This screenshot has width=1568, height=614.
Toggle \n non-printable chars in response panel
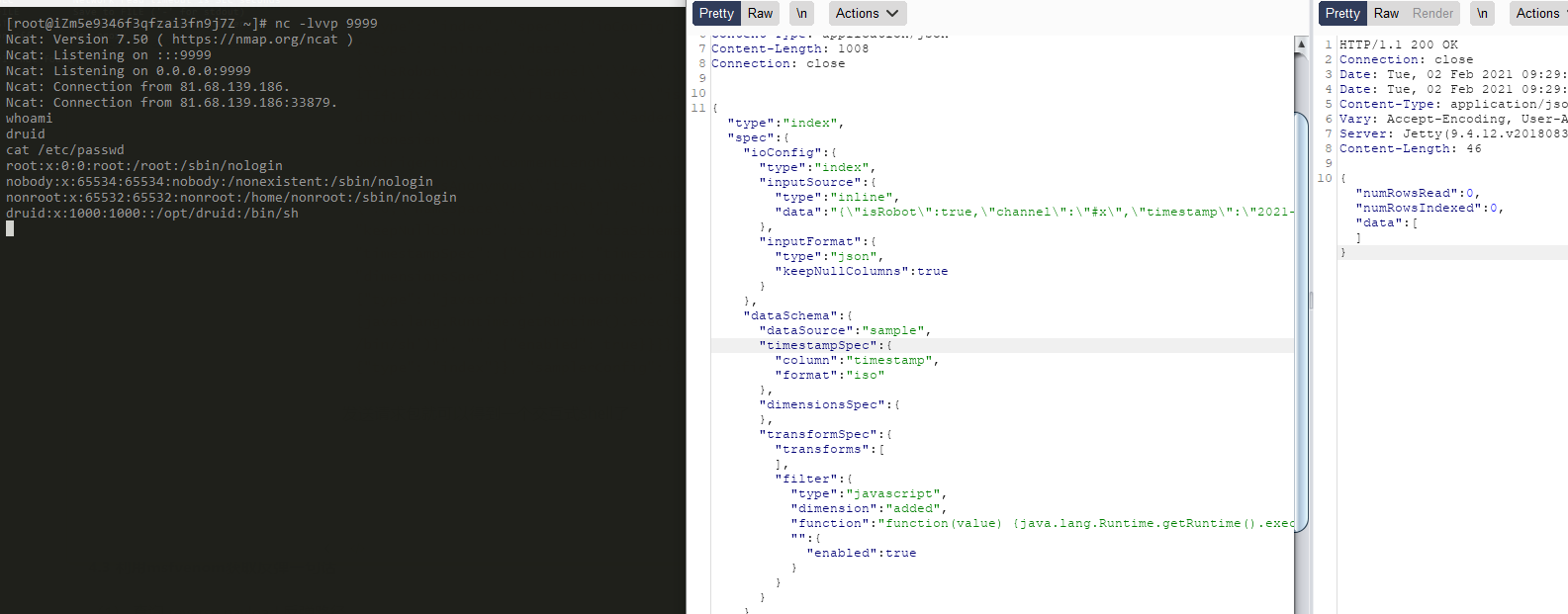1482,13
